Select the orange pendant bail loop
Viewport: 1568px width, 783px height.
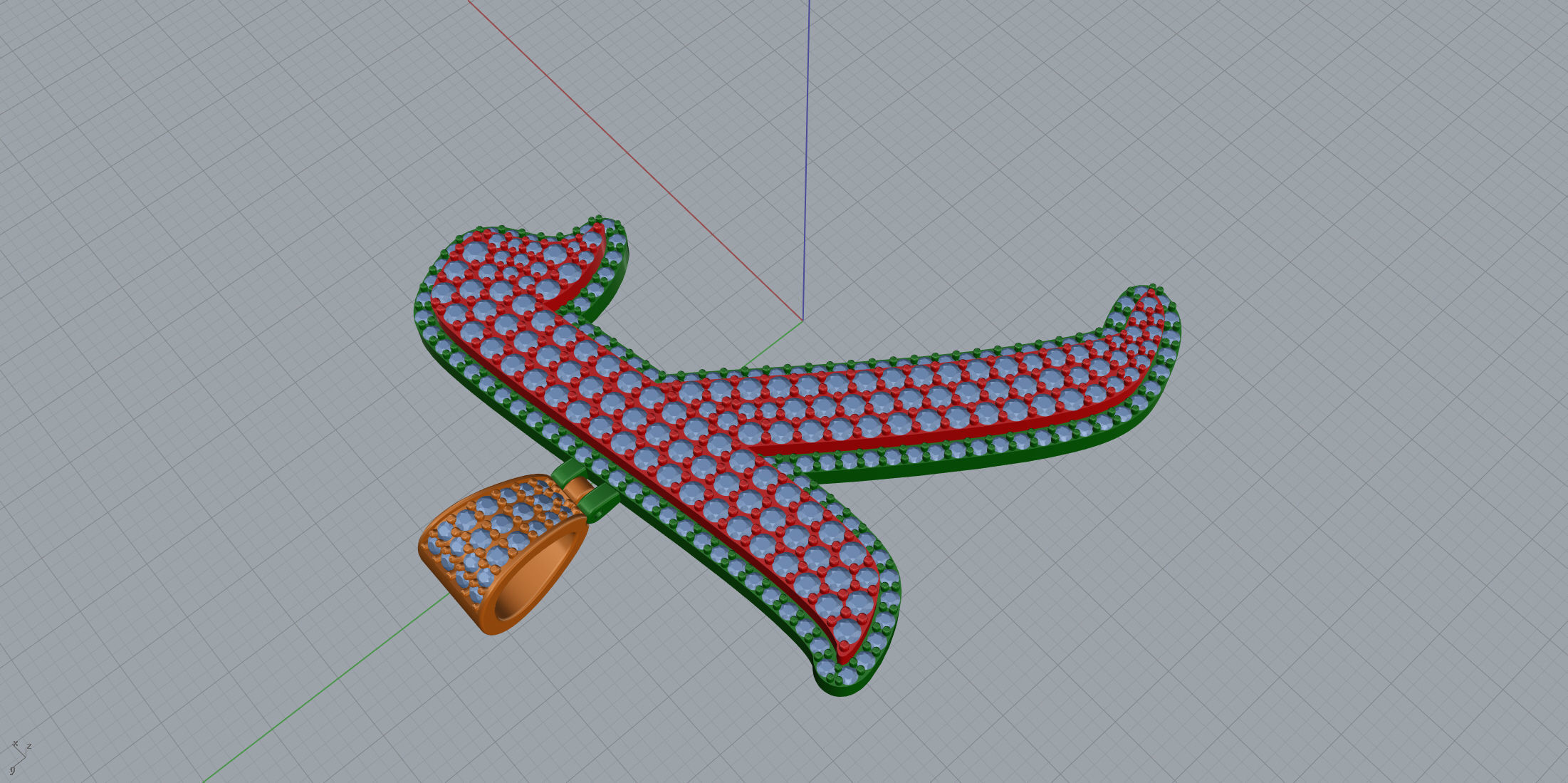pos(503,556)
